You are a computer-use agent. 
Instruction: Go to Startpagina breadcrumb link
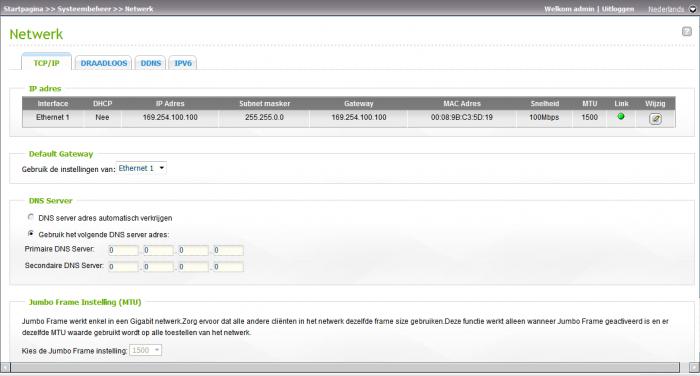[x=23, y=9]
